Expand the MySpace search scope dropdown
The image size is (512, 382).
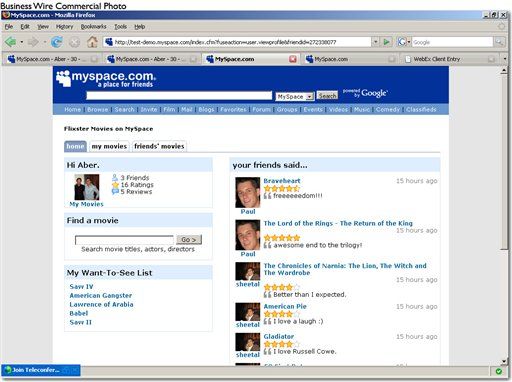tap(310, 96)
